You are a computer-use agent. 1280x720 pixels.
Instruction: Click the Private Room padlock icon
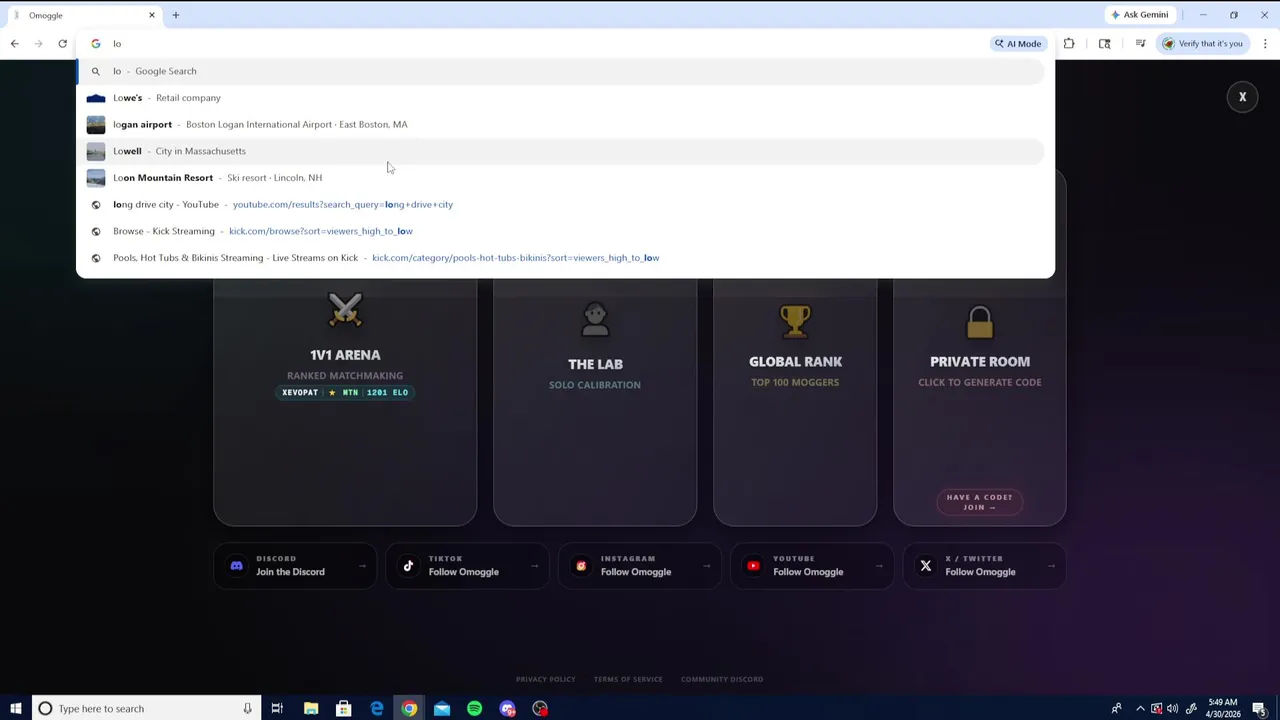[x=980, y=322]
